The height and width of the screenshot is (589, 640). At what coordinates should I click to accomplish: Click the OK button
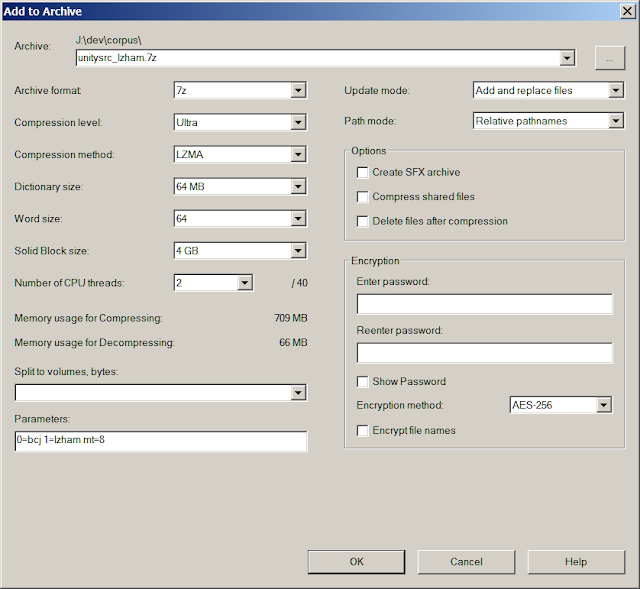coord(356,562)
